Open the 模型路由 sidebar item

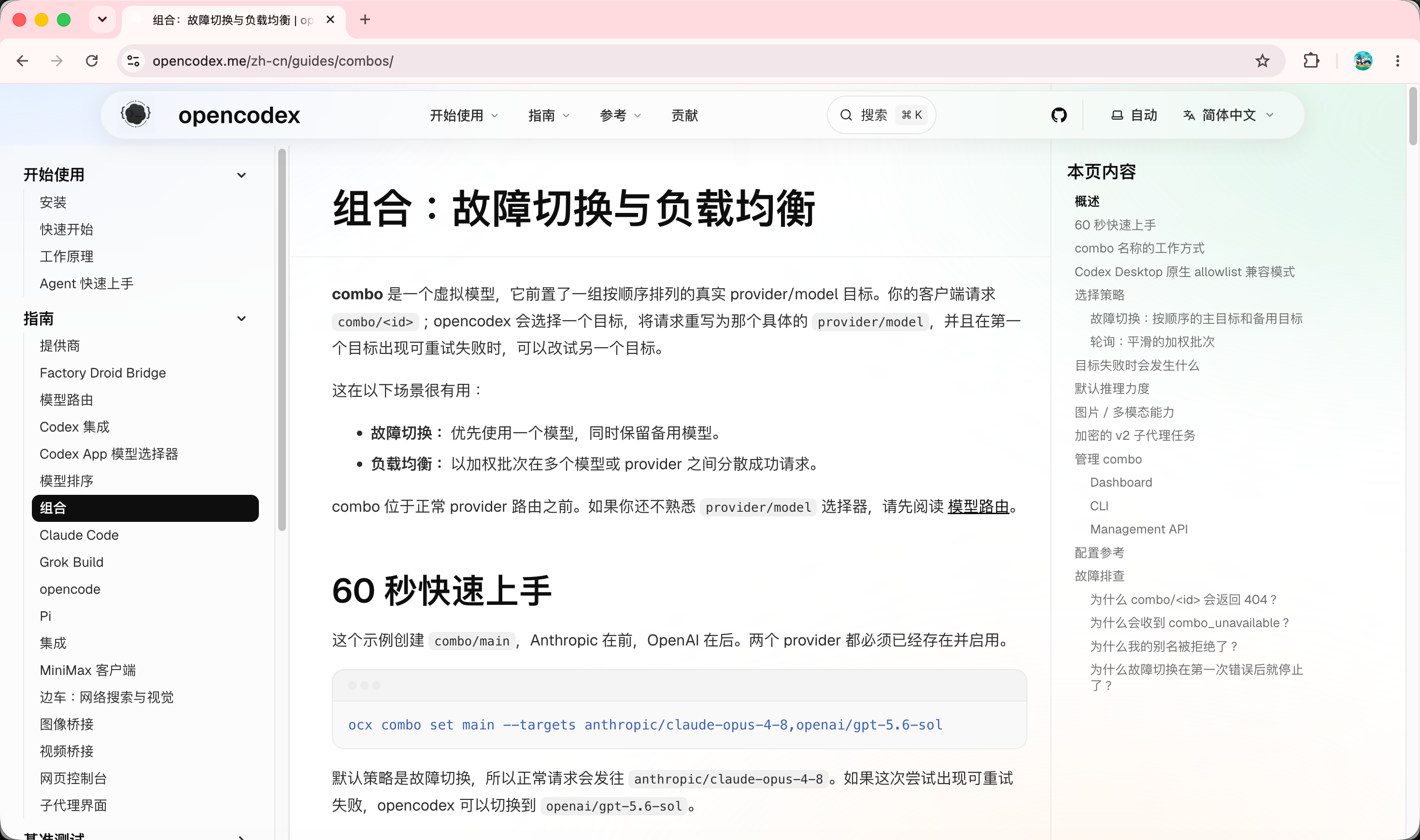66,400
